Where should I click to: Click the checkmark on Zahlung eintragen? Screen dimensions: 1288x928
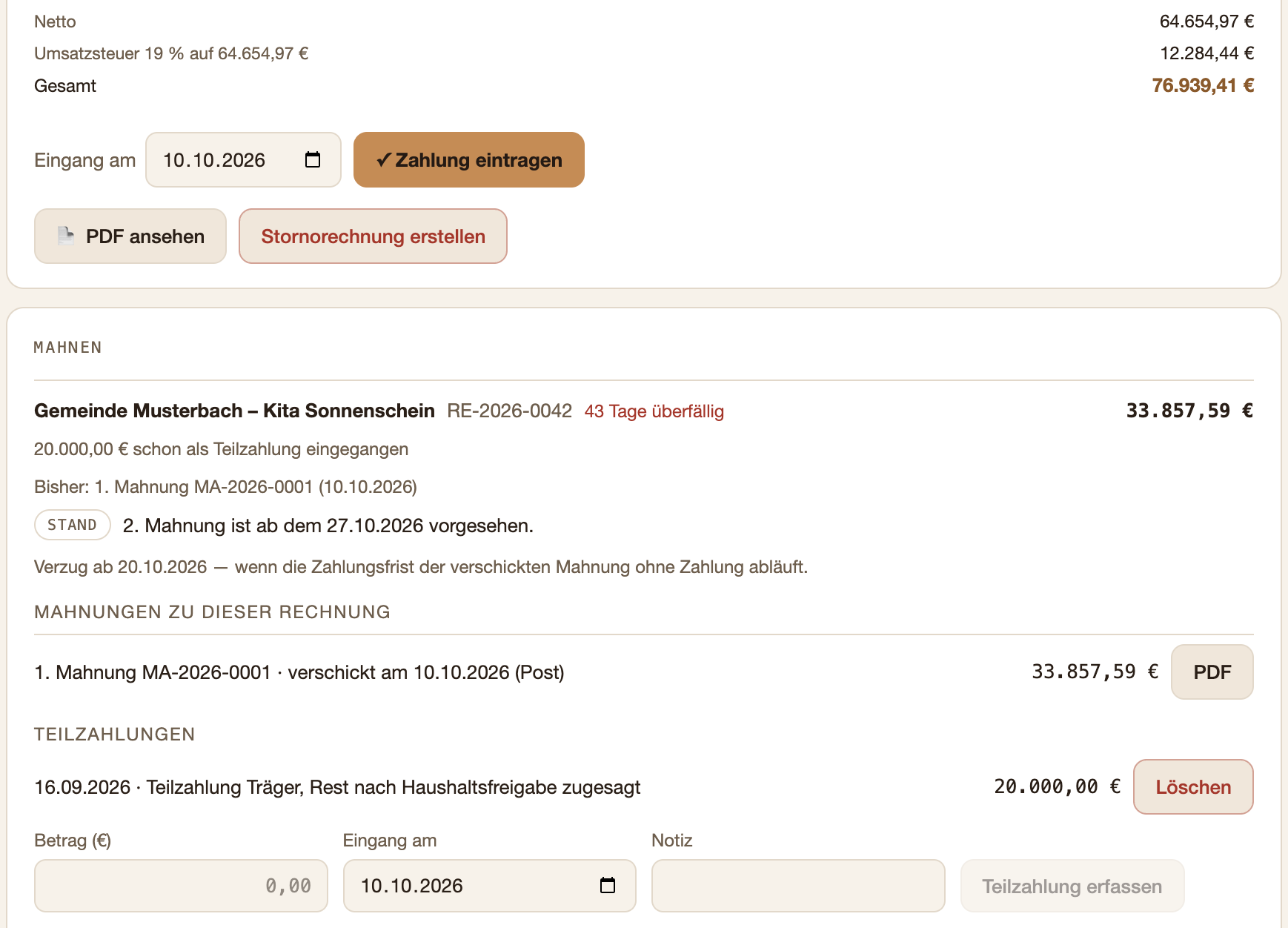[x=383, y=160]
